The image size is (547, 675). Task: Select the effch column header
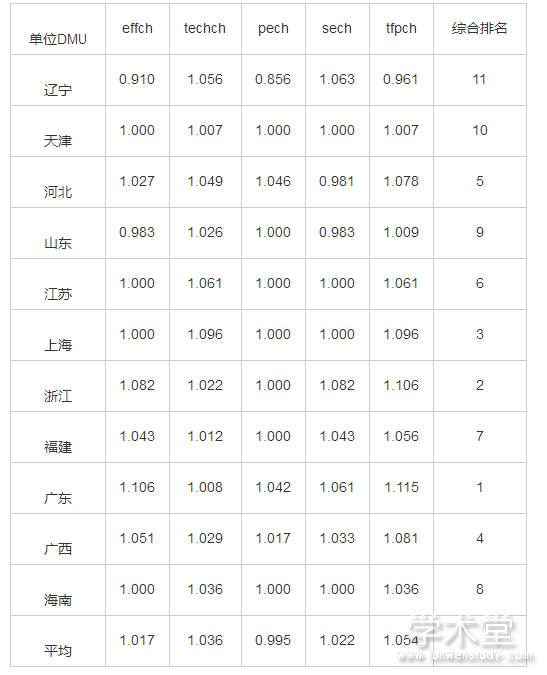(x=137, y=28)
